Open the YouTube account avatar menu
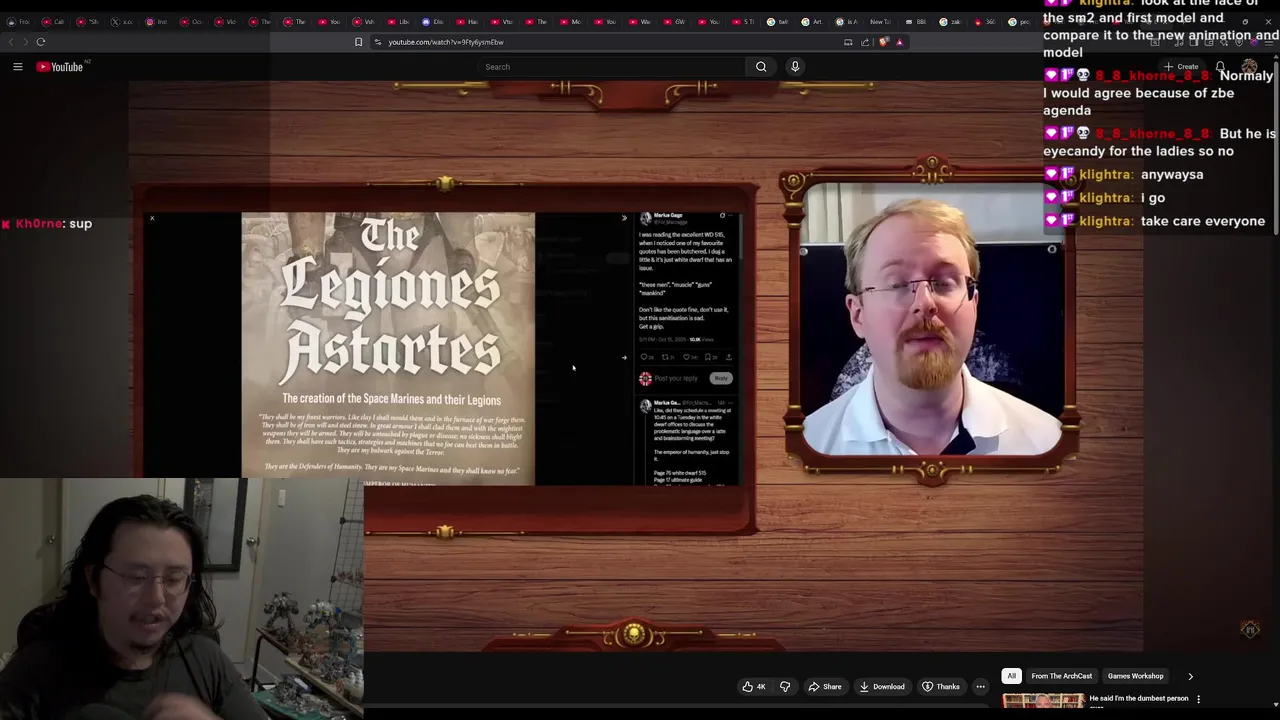The height and width of the screenshot is (720, 1280). (1249, 67)
